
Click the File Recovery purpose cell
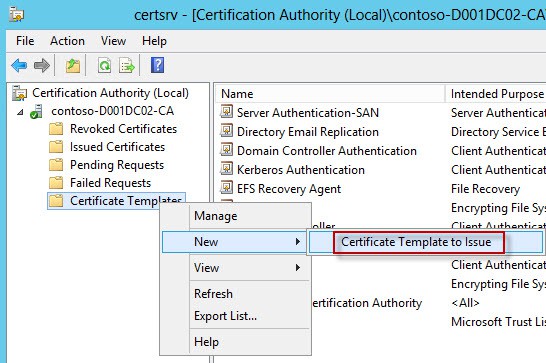click(x=485, y=189)
